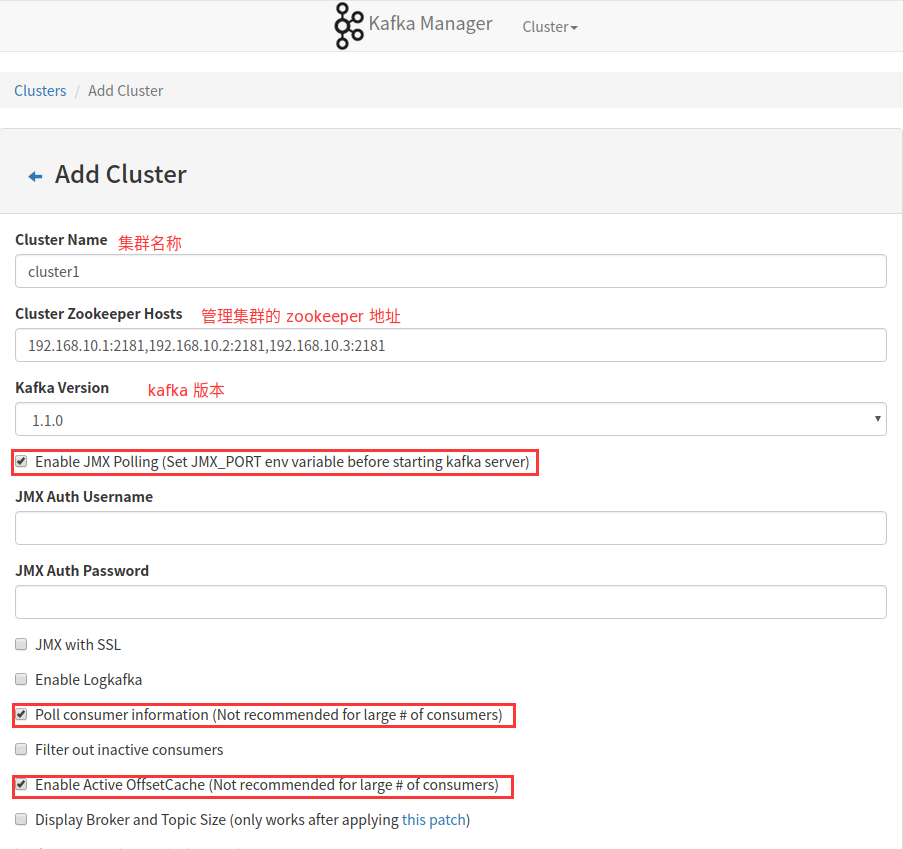Click the this patch link
903x849 pixels.
432,819
